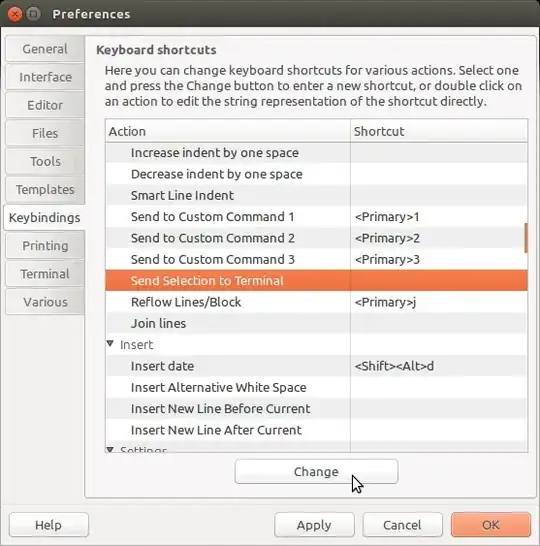540x546 pixels.
Task: Select the Reflow Lines/Block action
Action: [316, 302]
